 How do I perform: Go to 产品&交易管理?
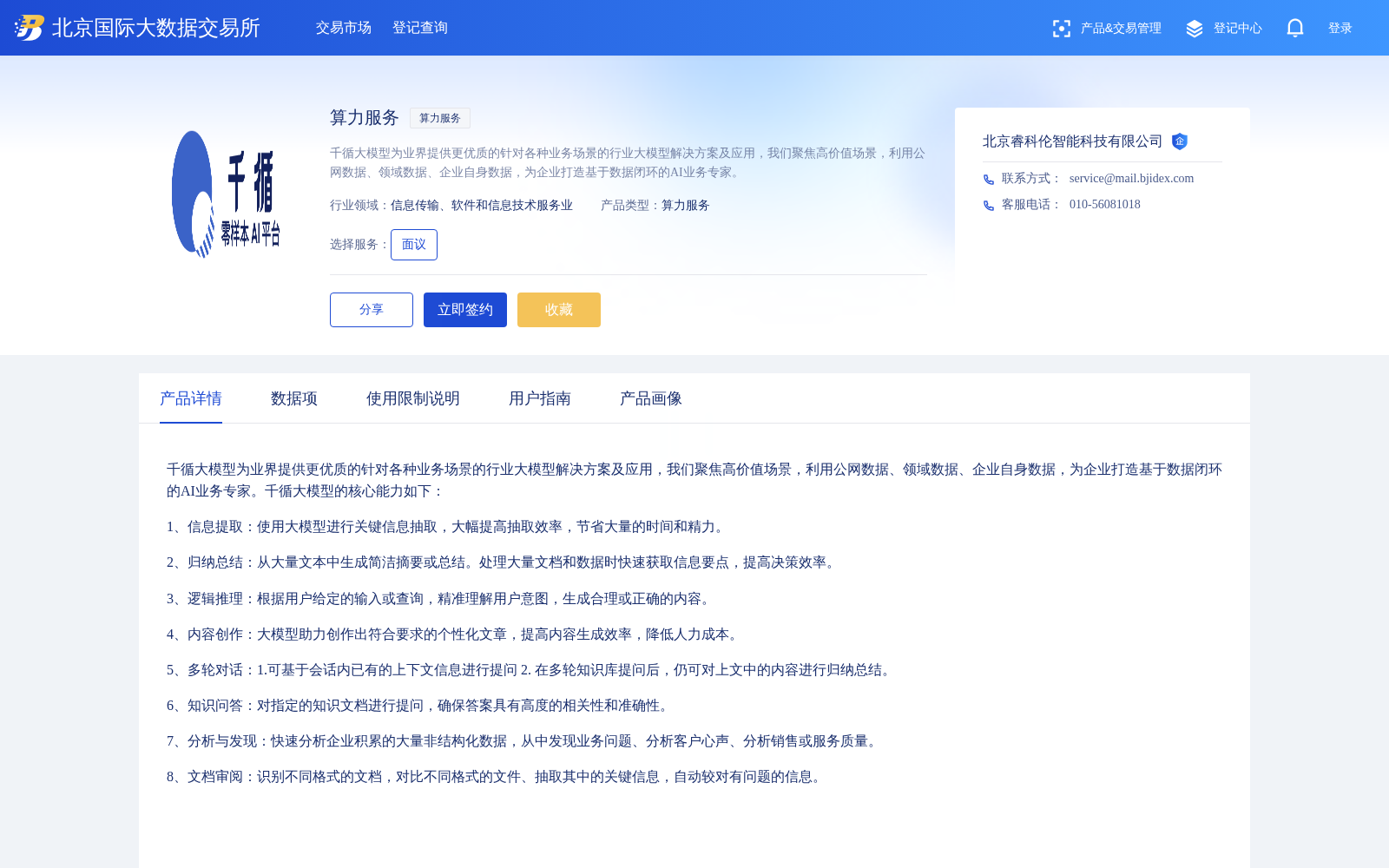(1121, 29)
